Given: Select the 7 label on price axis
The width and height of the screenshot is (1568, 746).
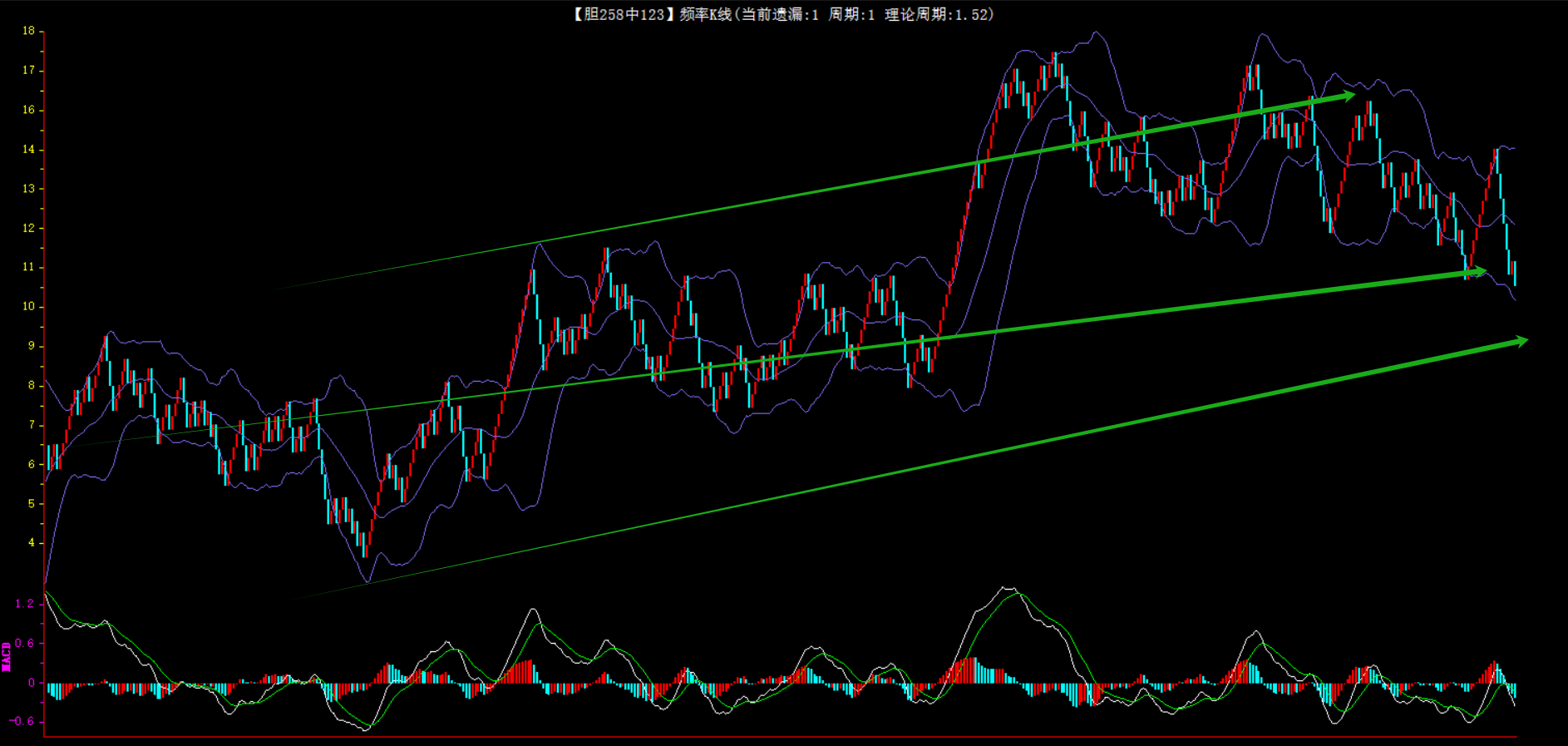Looking at the screenshot, I should tap(32, 424).
